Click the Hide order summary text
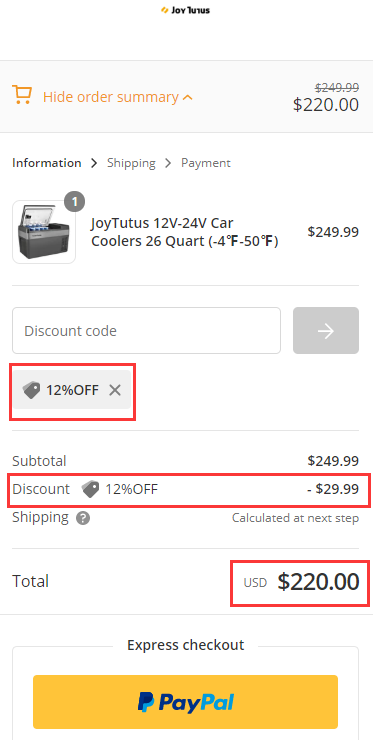Viewport: 373px width, 740px height. [110, 97]
